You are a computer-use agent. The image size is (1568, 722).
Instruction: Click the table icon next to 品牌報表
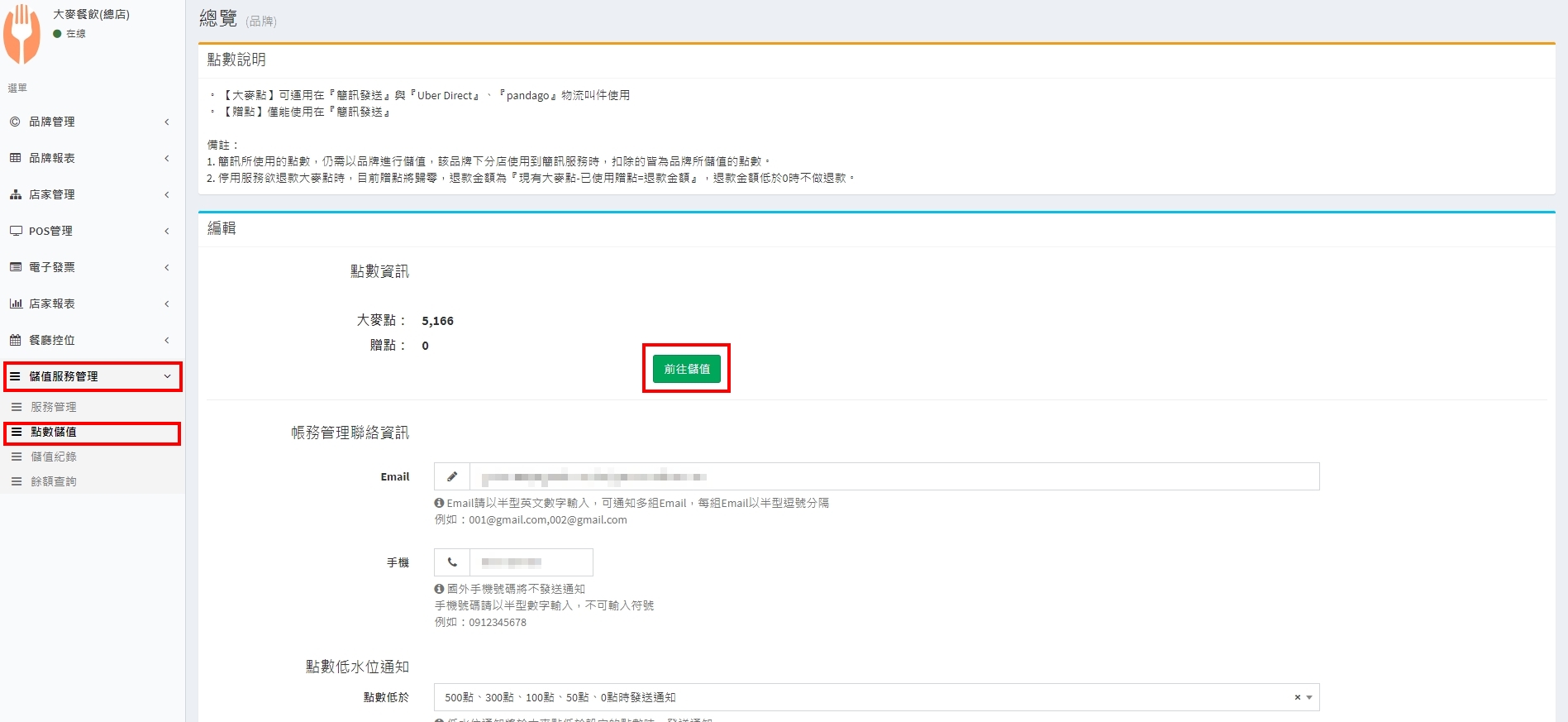pyautogui.click(x=15, y=158)
